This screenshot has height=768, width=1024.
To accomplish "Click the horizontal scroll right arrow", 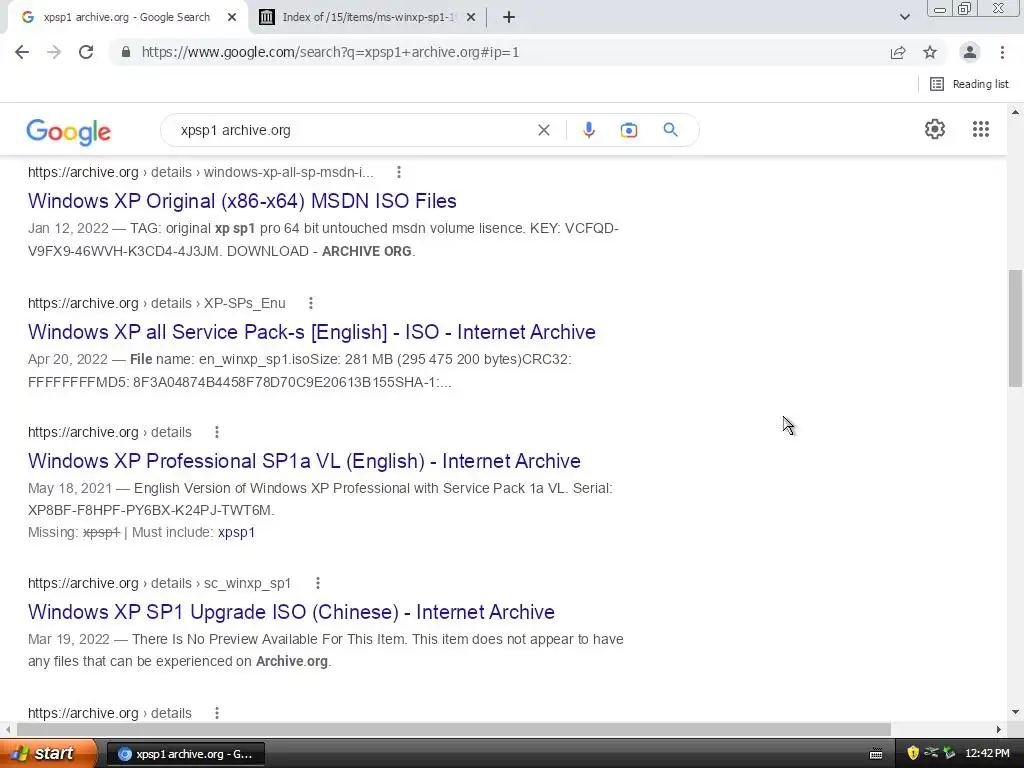I will (999, 729).
